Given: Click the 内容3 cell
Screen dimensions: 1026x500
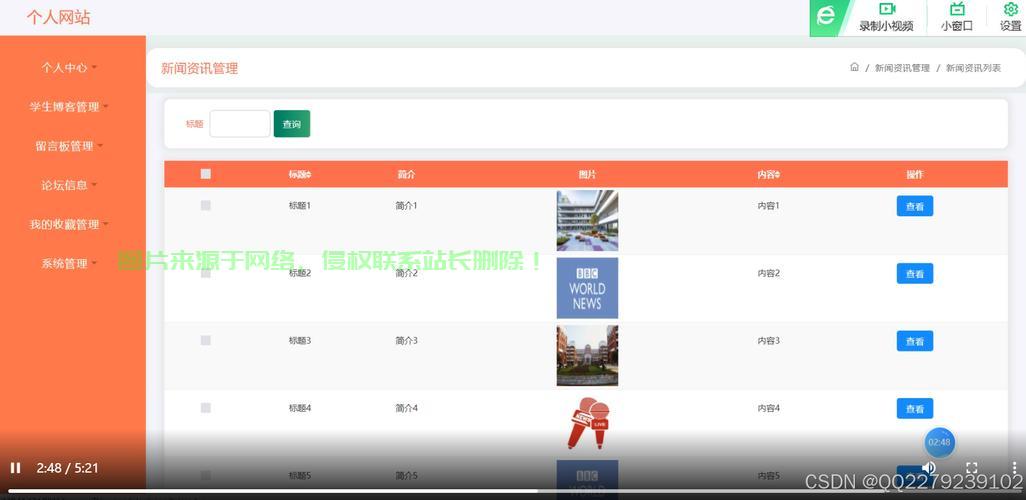Looking at the screenshot, I should pyautogui.click(x=769, y=340).
